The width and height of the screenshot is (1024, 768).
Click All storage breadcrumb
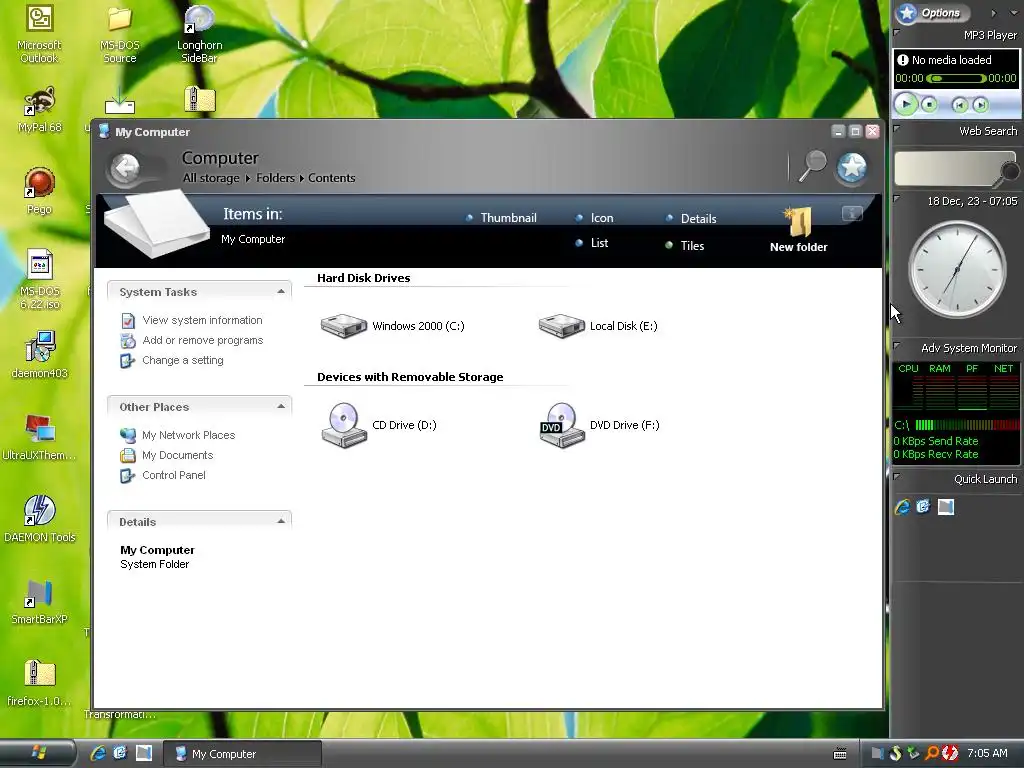point(211,178)
